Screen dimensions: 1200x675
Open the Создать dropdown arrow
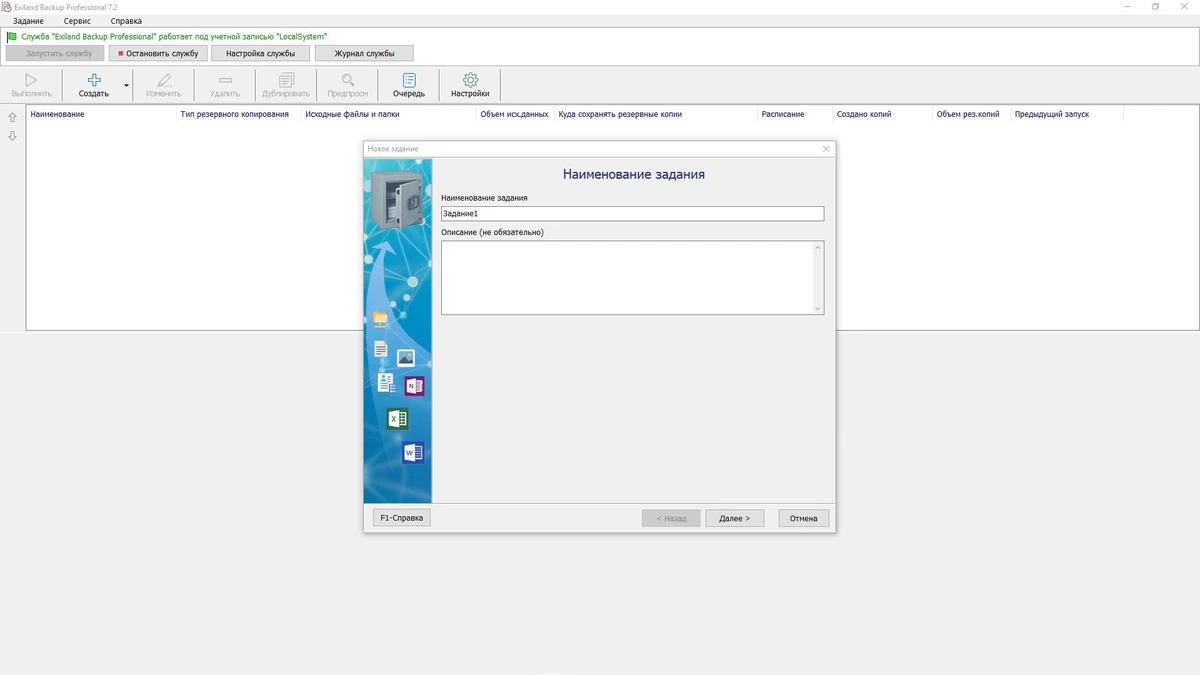127,86
